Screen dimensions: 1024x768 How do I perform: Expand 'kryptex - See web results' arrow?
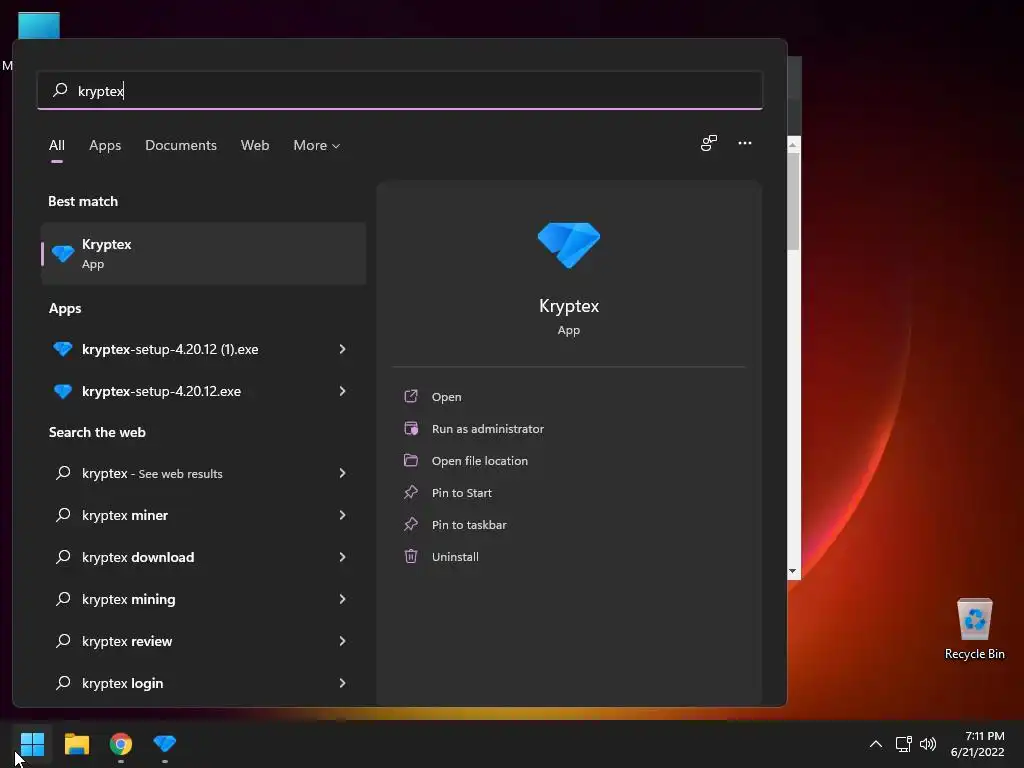[x=342, y=473]
